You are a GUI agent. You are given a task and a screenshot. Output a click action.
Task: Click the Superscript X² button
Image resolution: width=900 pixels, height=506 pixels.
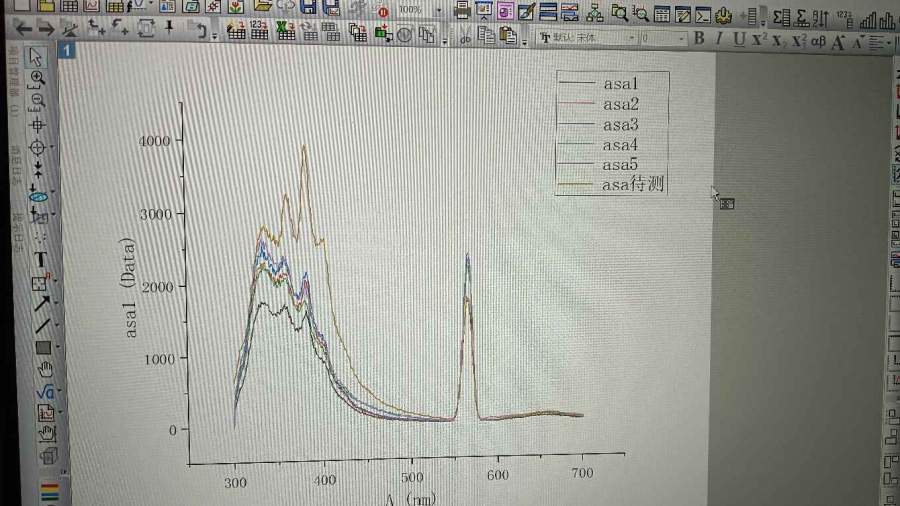coord(759,40)
